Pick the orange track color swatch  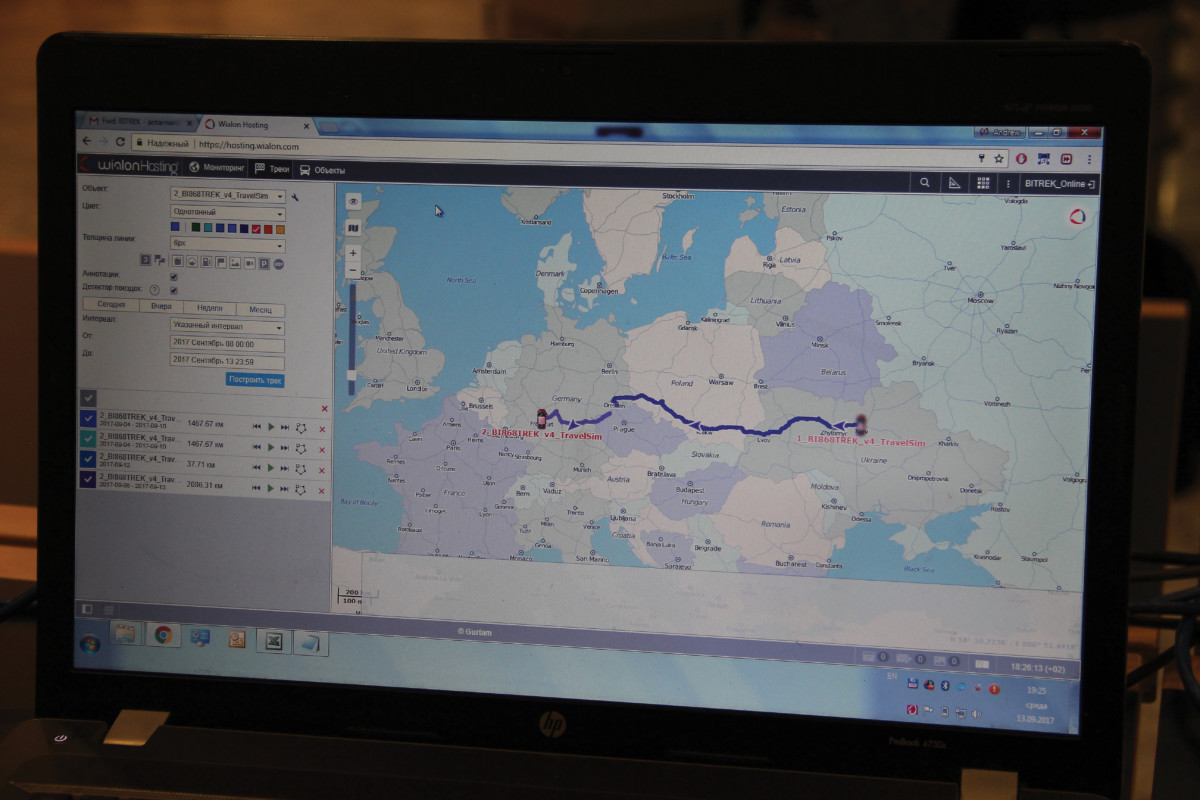(280, 229)
